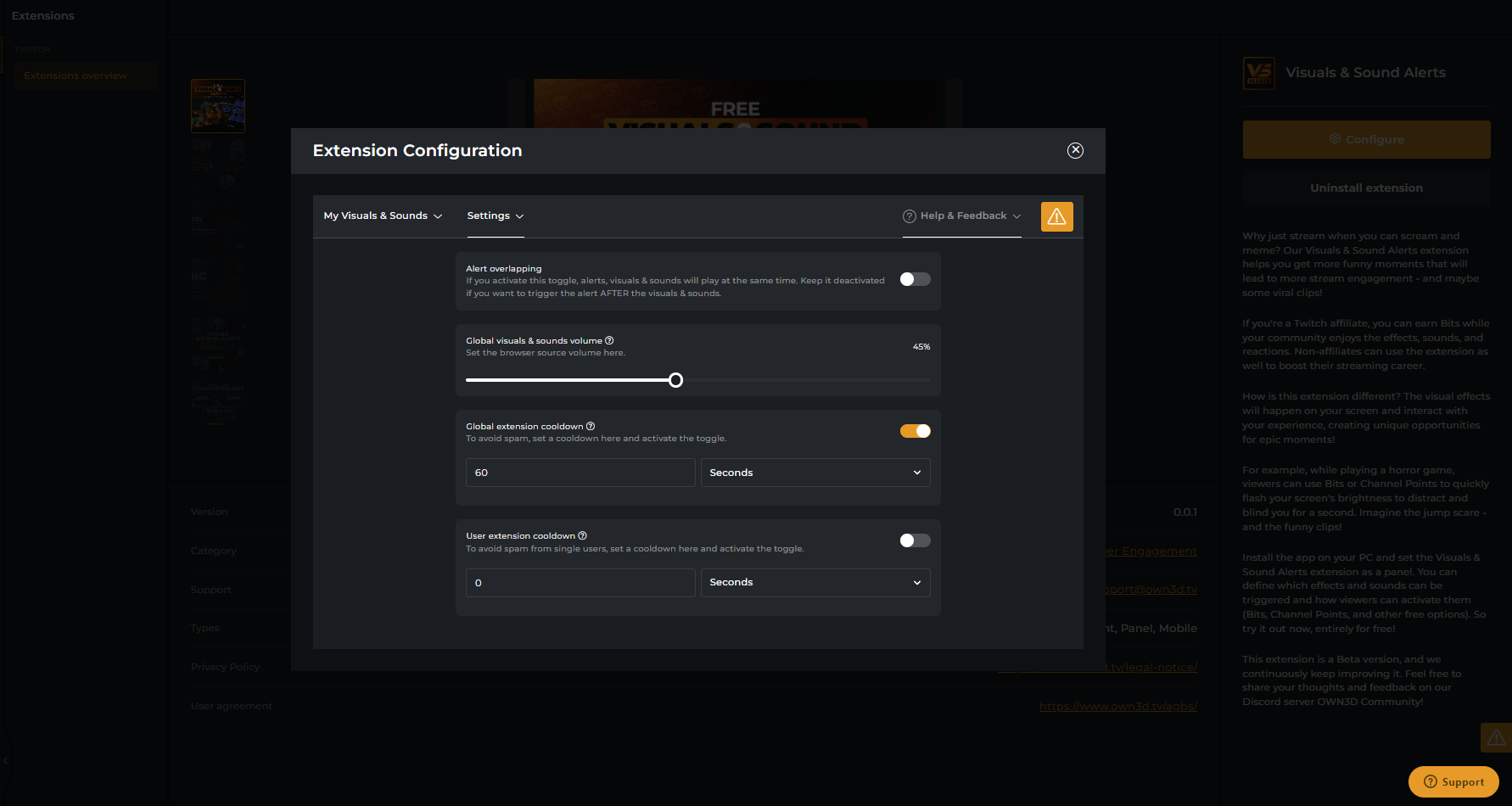Viewport: 1512px width, 806px height.
Task: Click the Configure button behind the dialog
Action: tap(1366, 139)
